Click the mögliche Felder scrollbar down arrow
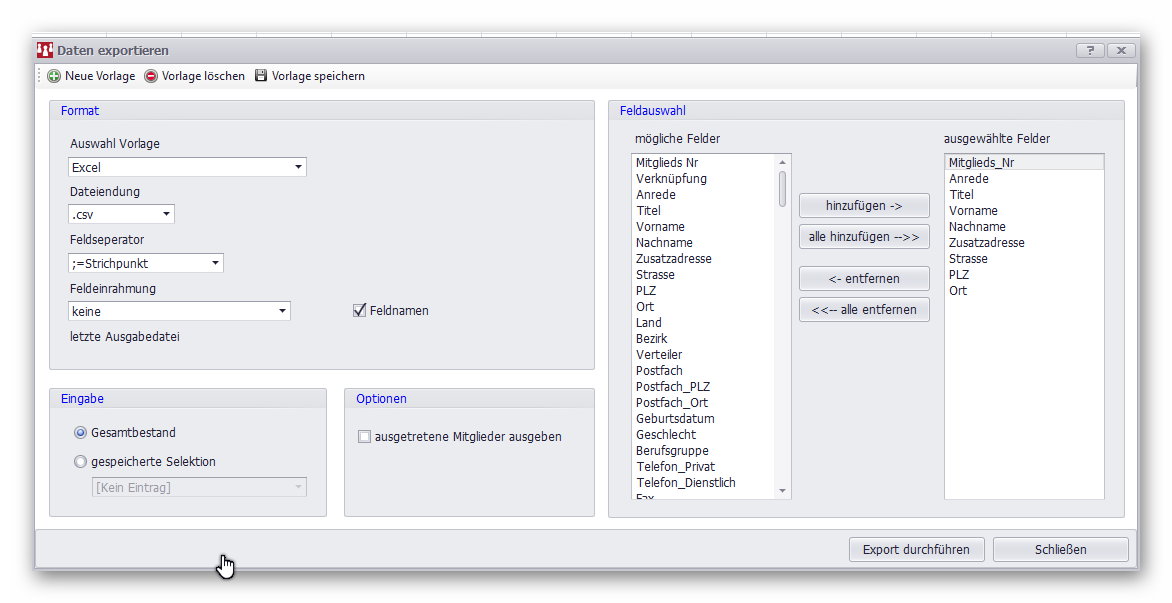 tap(782, 491)
